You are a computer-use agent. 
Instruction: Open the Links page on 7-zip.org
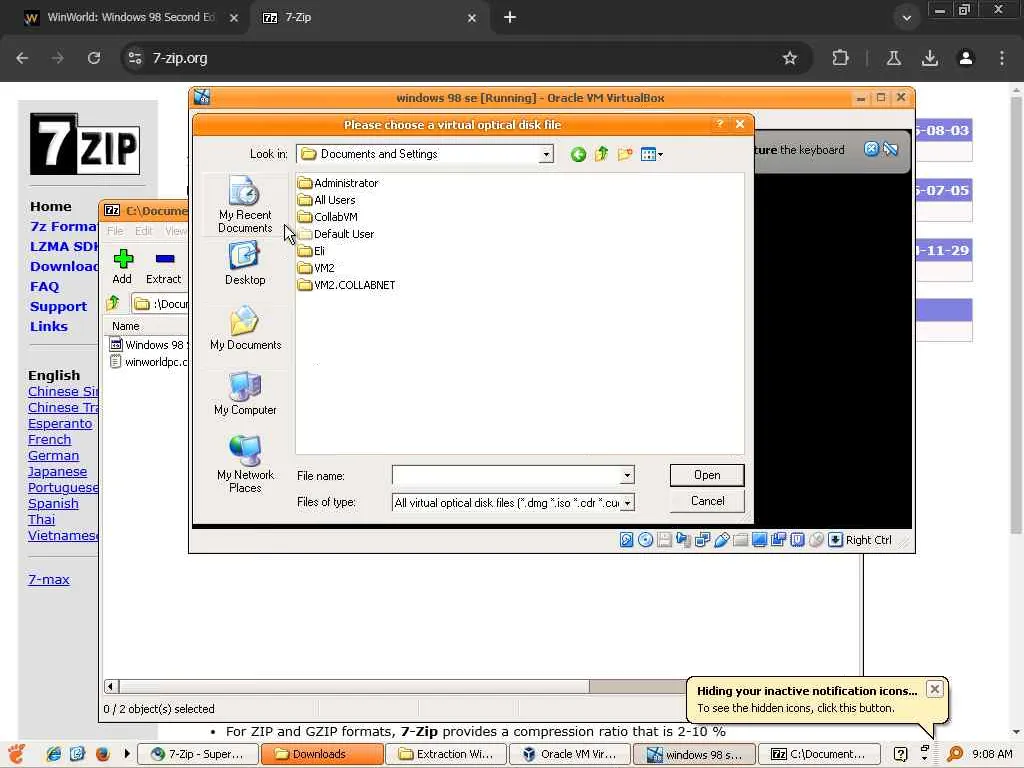(48, 327)
